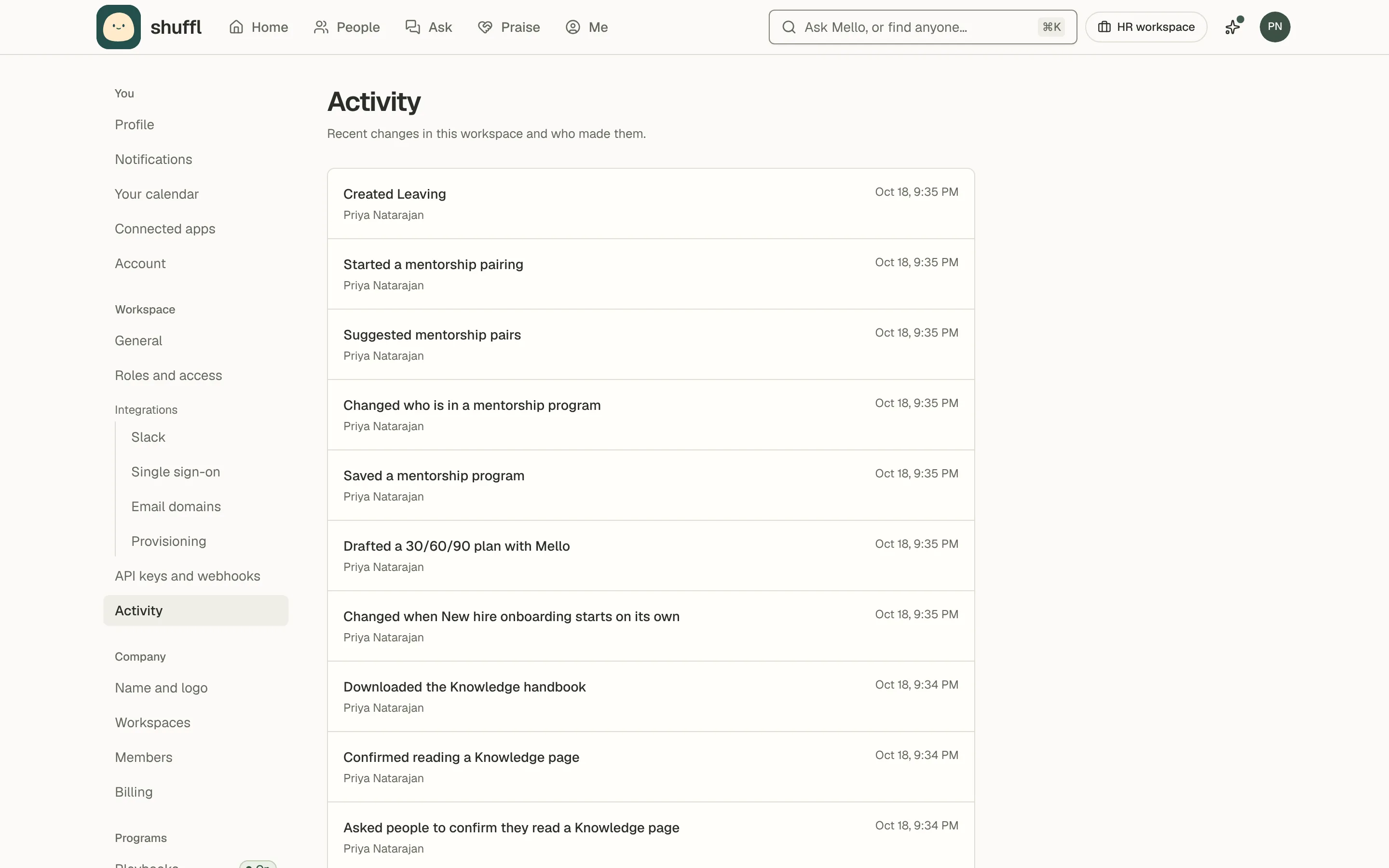Viewport: 1389px width, 868px height.
Task: Click the Praise heart icon
Action: [485, 27]
